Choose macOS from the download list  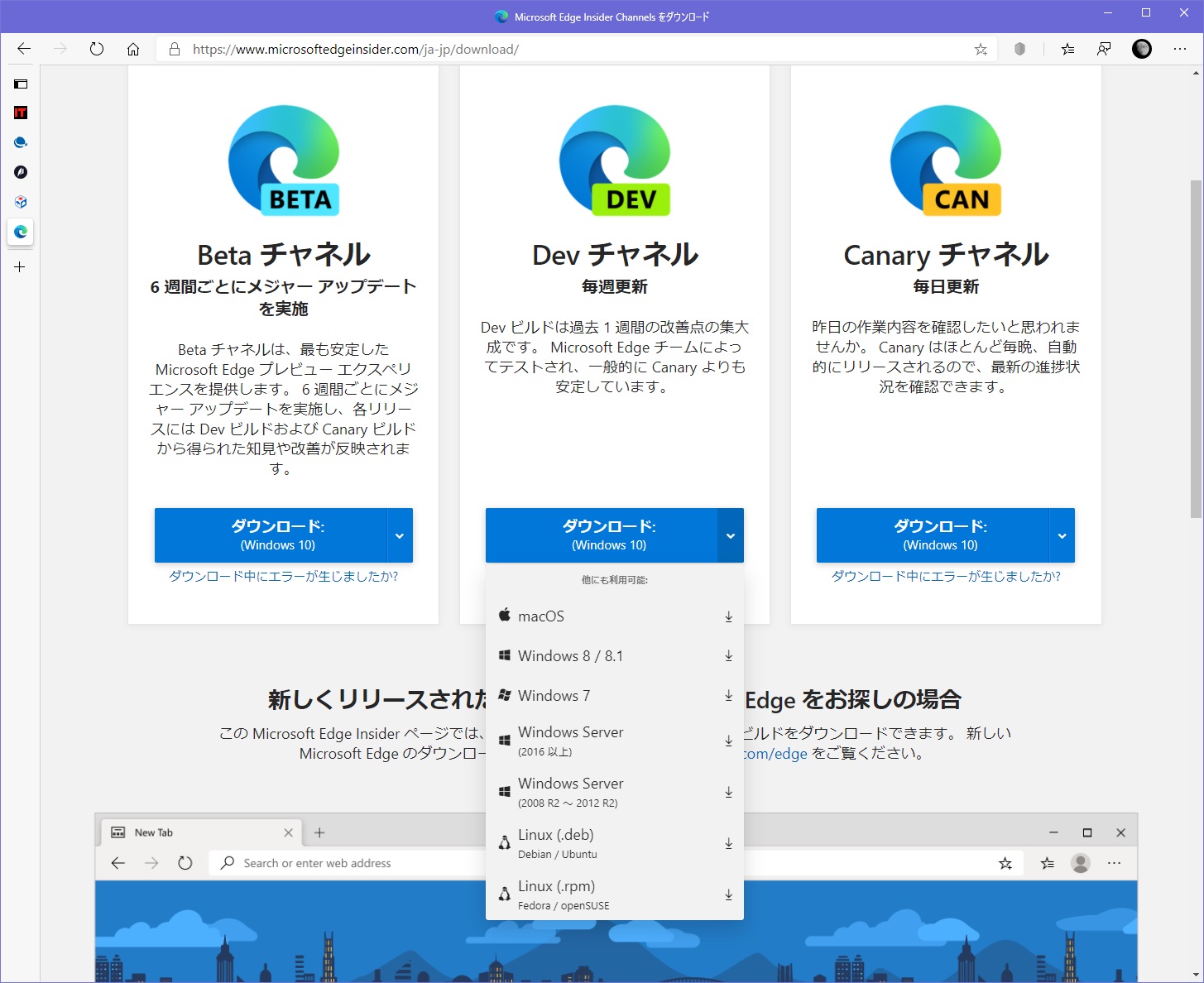coord(615,616)
